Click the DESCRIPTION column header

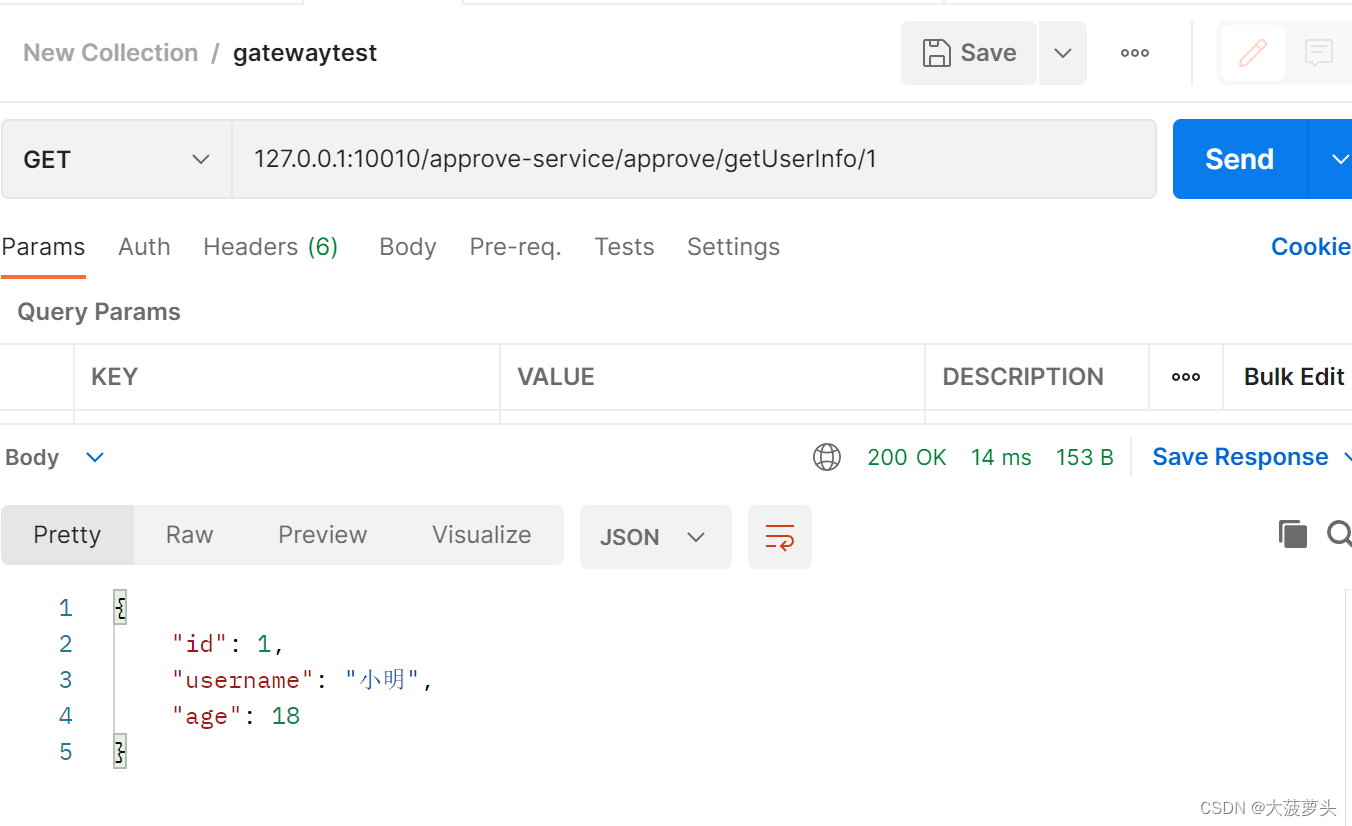pyautogui.click(x=1023, y=377)
